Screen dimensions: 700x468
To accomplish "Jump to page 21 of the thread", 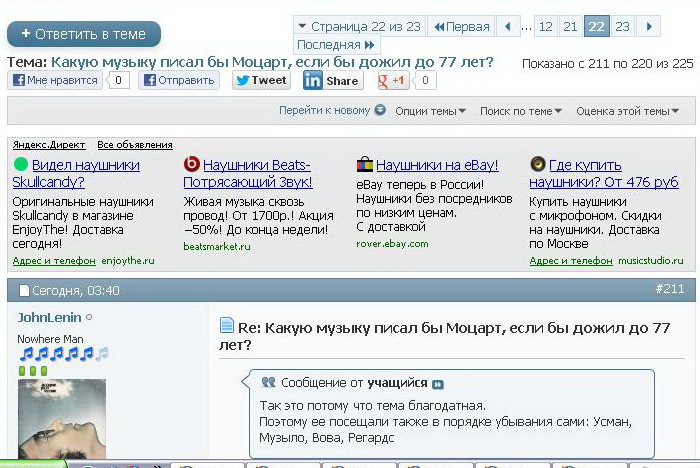I will click(x=570, y=27).
